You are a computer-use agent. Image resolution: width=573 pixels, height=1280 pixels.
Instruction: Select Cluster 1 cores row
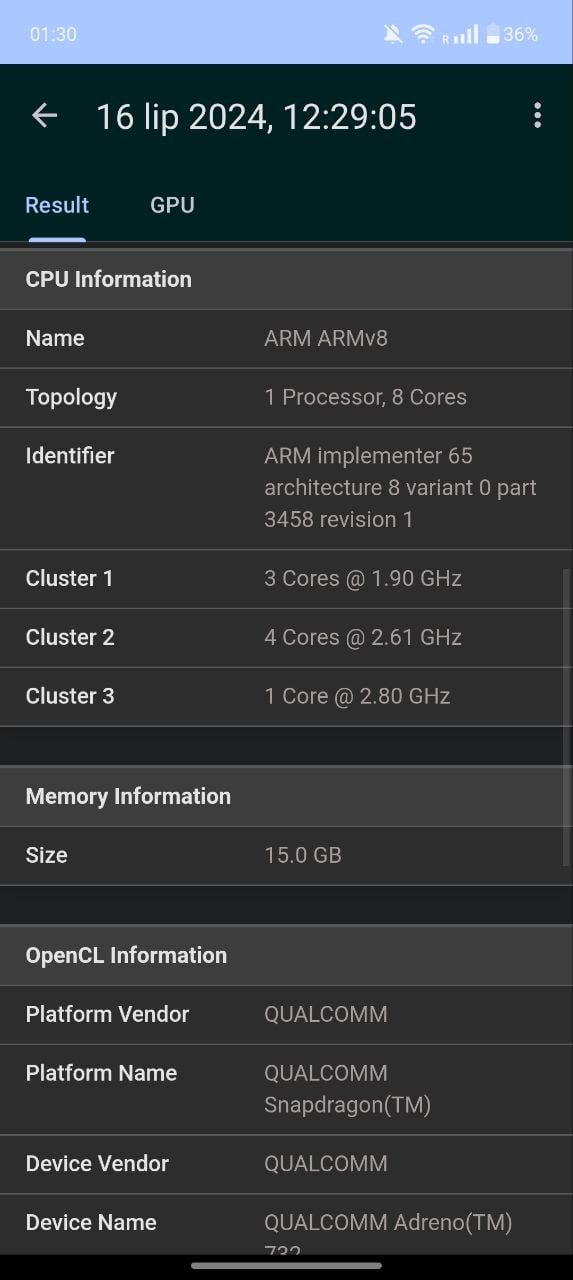286,579
